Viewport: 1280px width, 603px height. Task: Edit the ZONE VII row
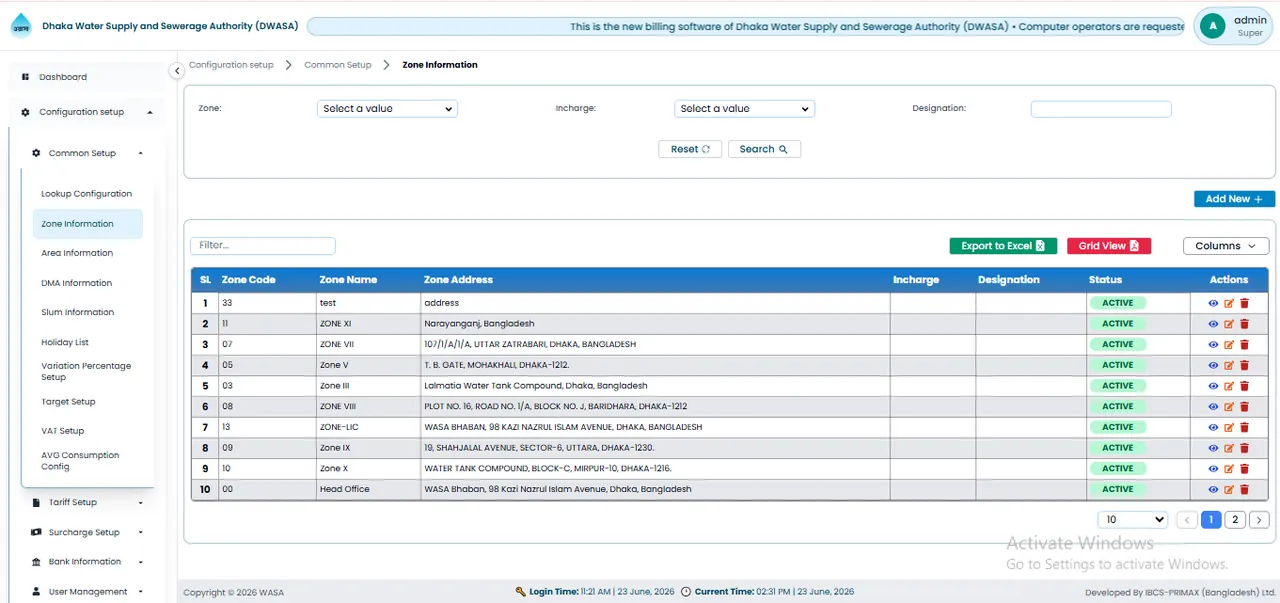point(1229,344)
